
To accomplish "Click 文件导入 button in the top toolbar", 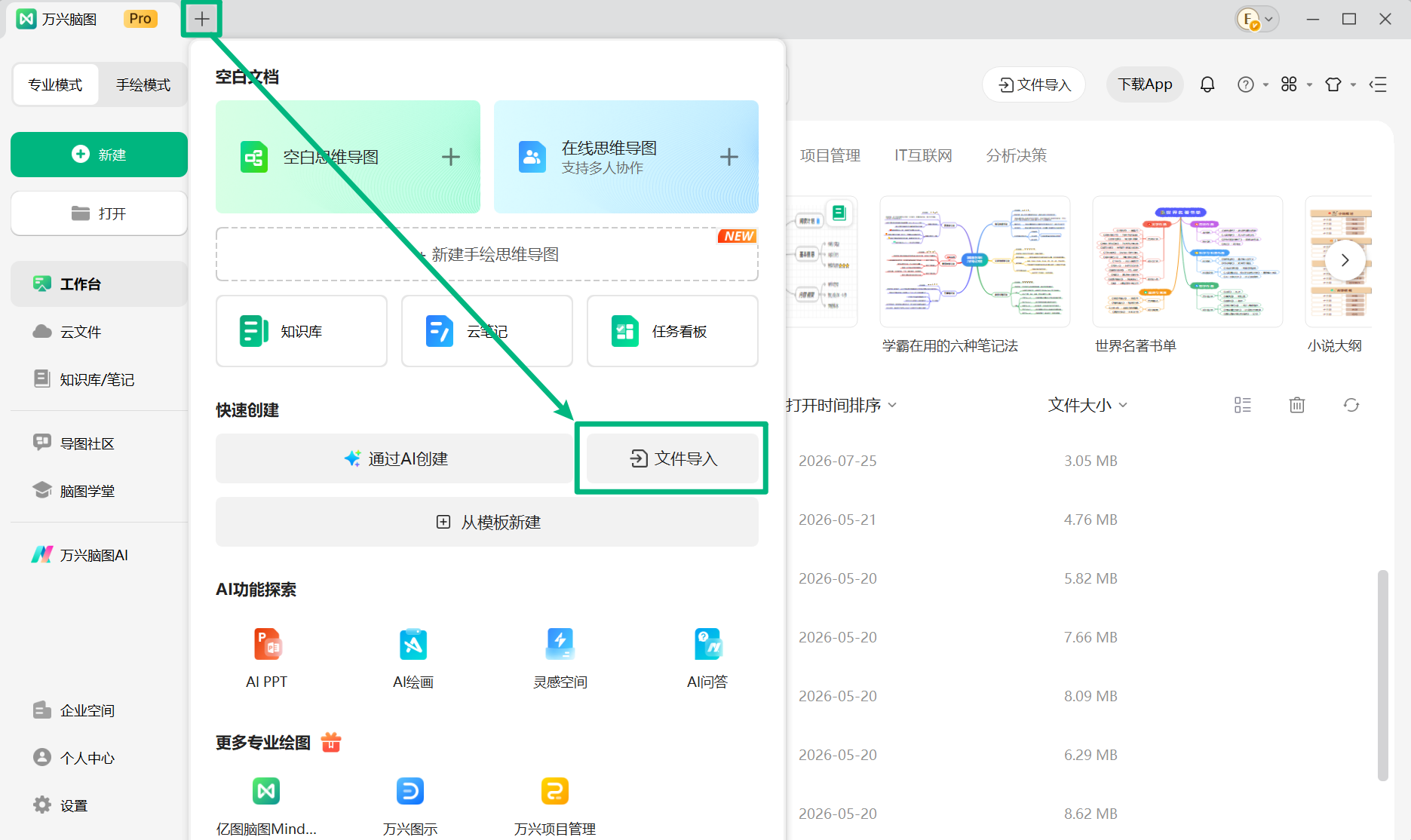I will pyautogui.click(x=1034, y=84).
